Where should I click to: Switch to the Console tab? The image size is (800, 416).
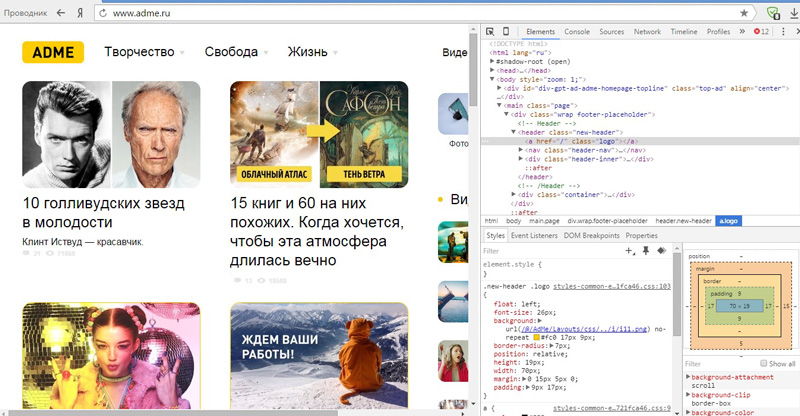click(x=577, y=32)
